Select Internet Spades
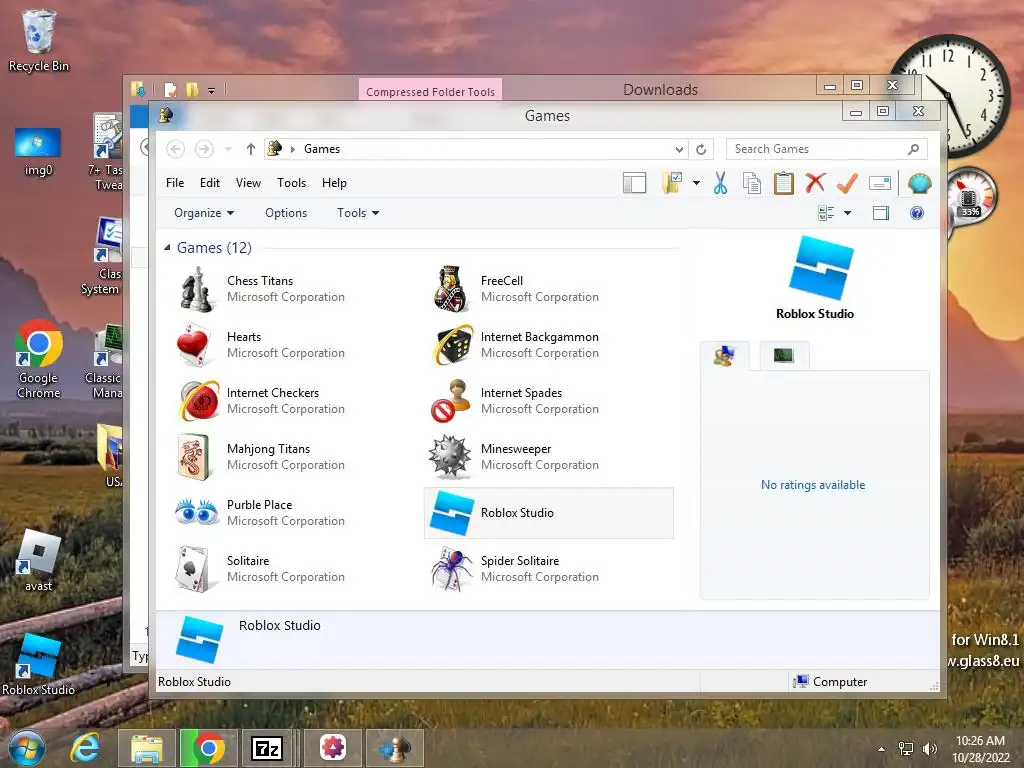The height and width of the screenshot is (768, 1024). pos(549,401)
